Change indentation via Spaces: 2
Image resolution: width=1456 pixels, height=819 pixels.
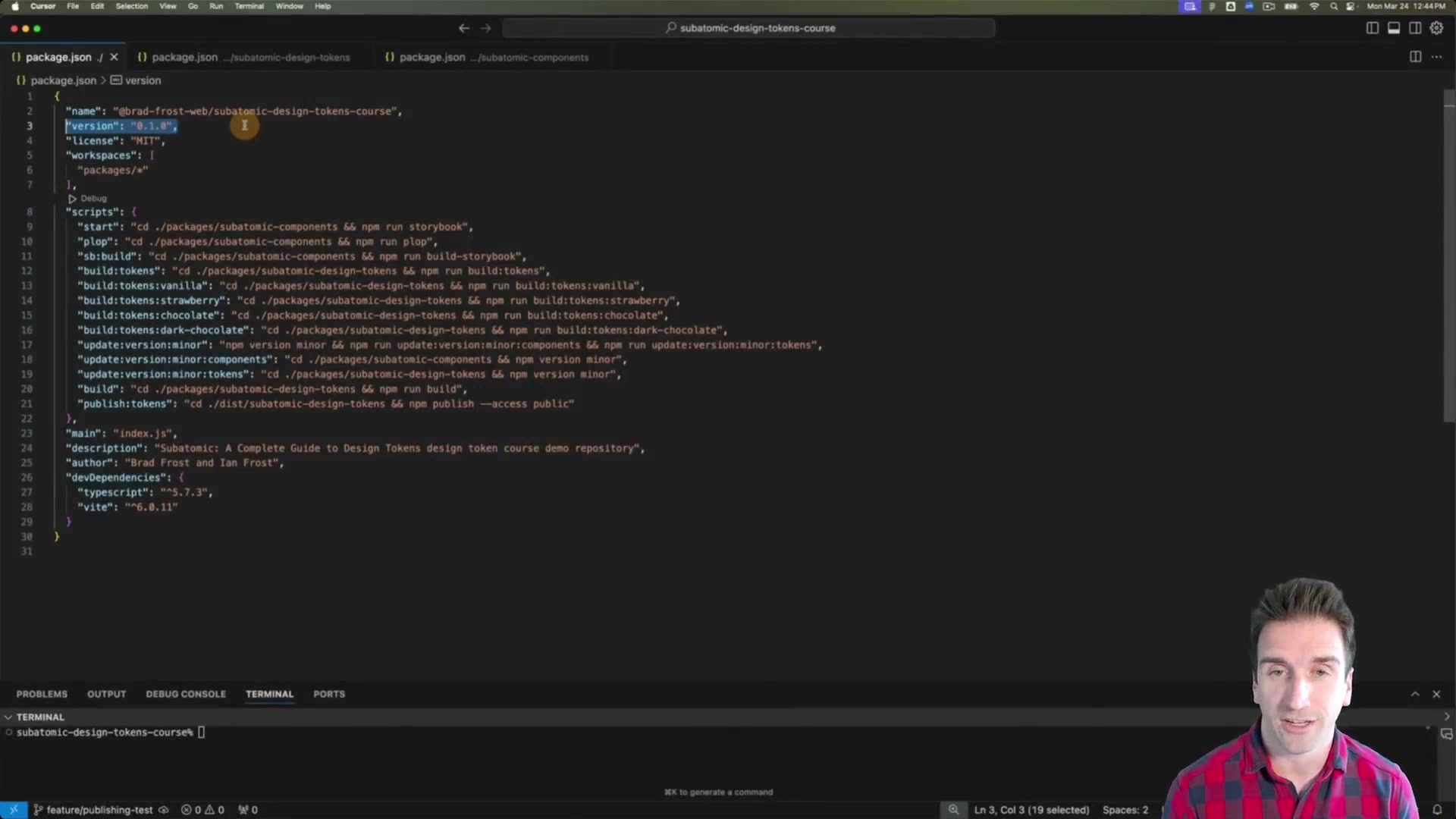(1125, 810)
